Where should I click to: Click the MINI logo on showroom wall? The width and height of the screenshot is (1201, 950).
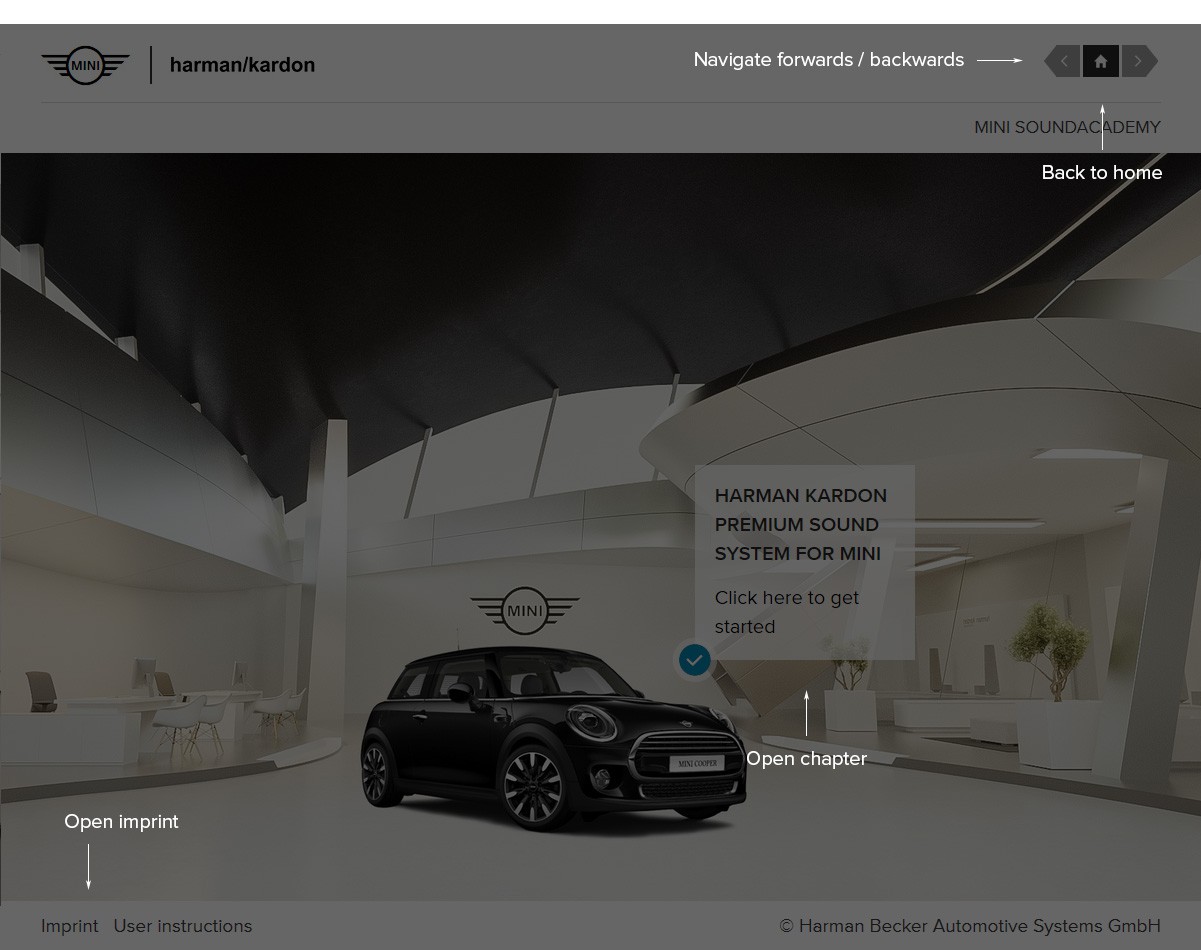(525, 611)
